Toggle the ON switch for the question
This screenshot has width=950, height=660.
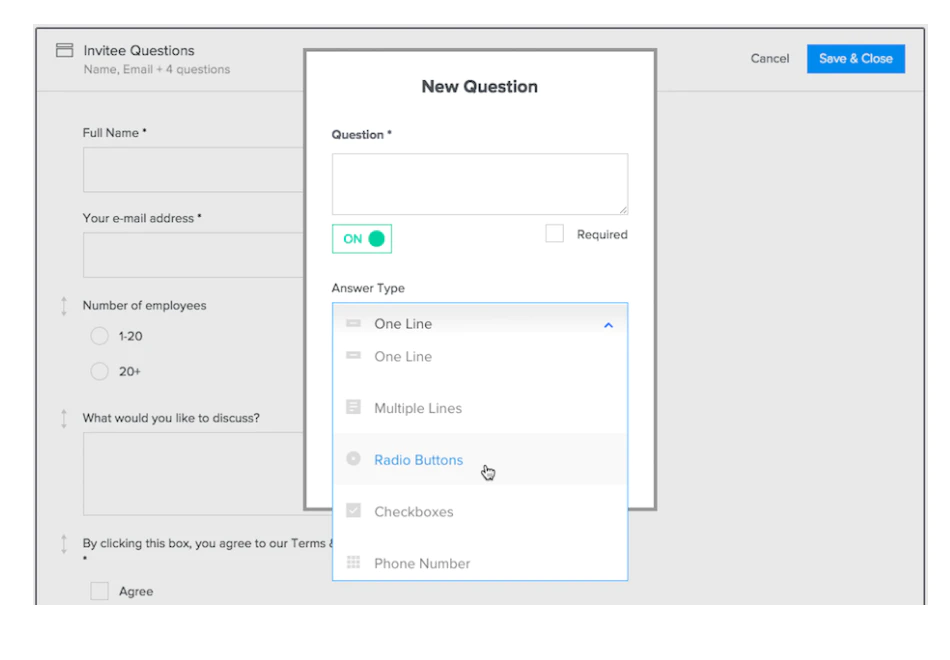tap(362, 239)
